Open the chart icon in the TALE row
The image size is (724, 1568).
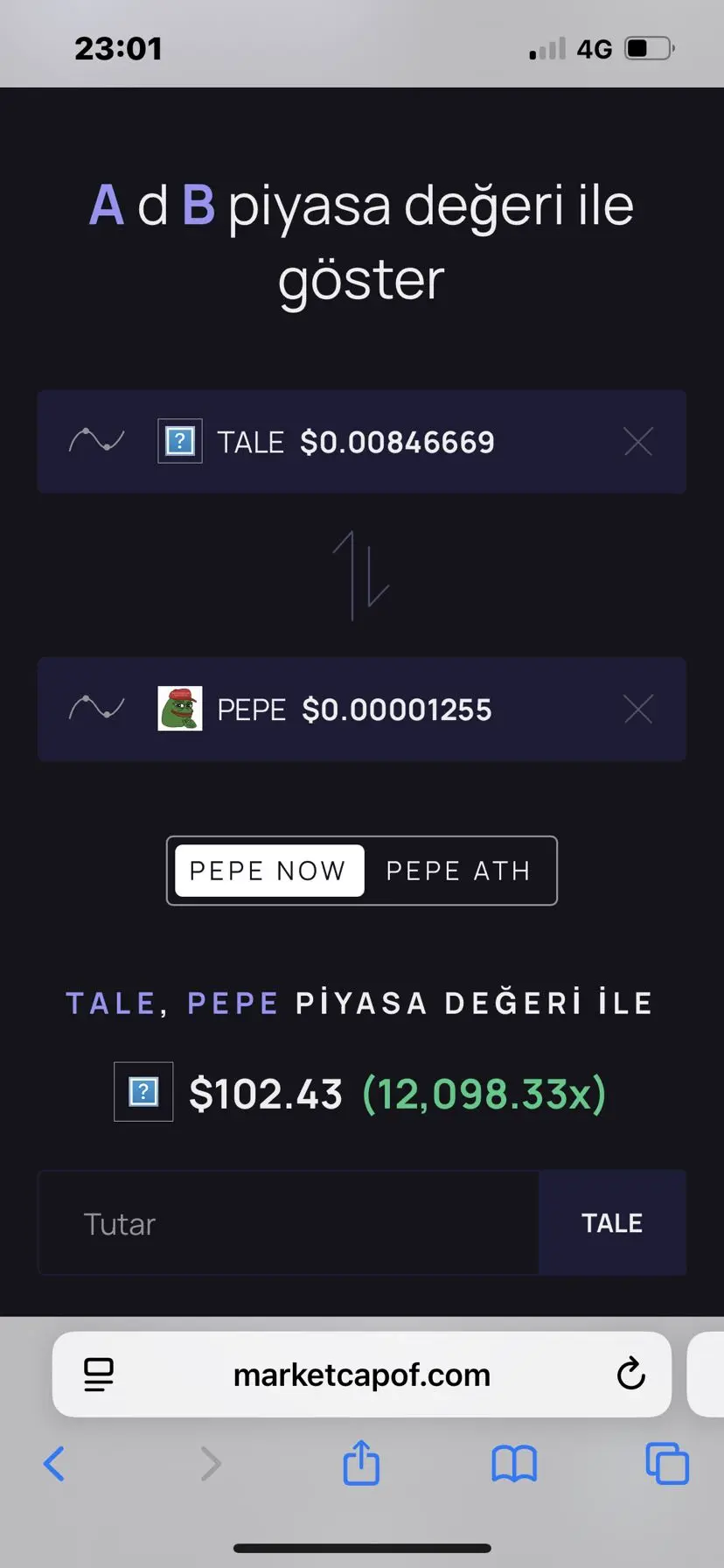click(96, 440)
